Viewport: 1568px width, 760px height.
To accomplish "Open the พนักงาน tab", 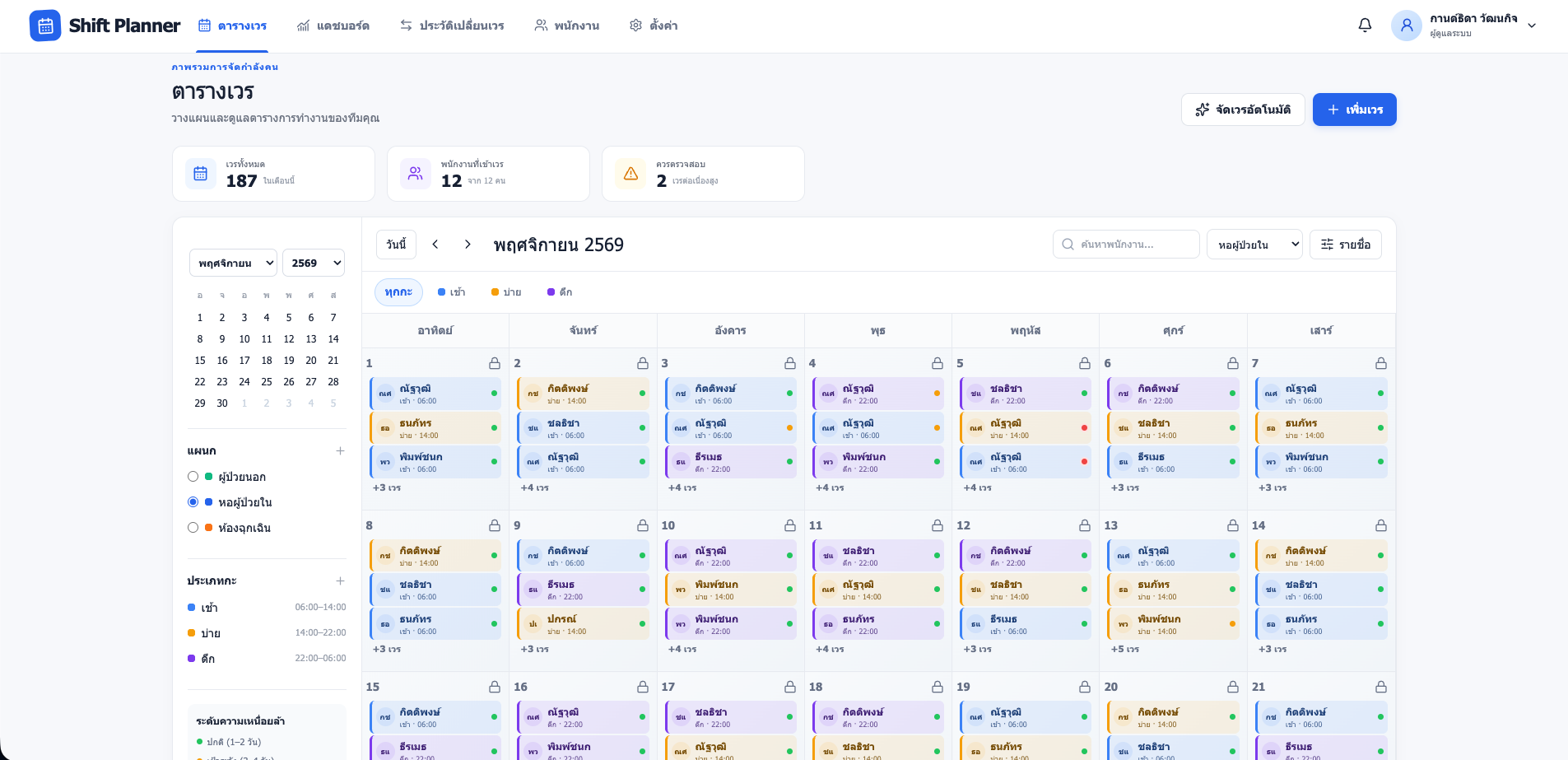I will point(567,26).
